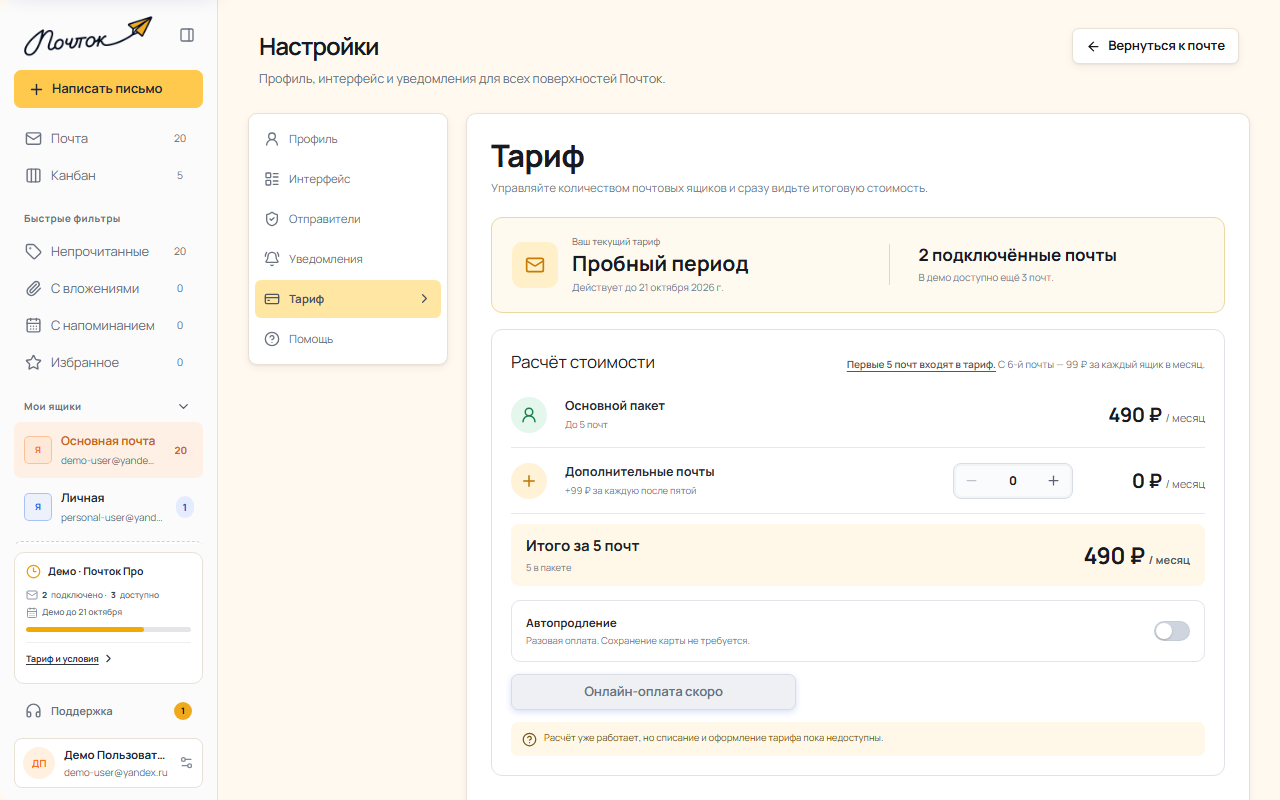Click the tag icon for Непрочитанные
This screenshot has height=800, width=1280.
tap(33, 251)
